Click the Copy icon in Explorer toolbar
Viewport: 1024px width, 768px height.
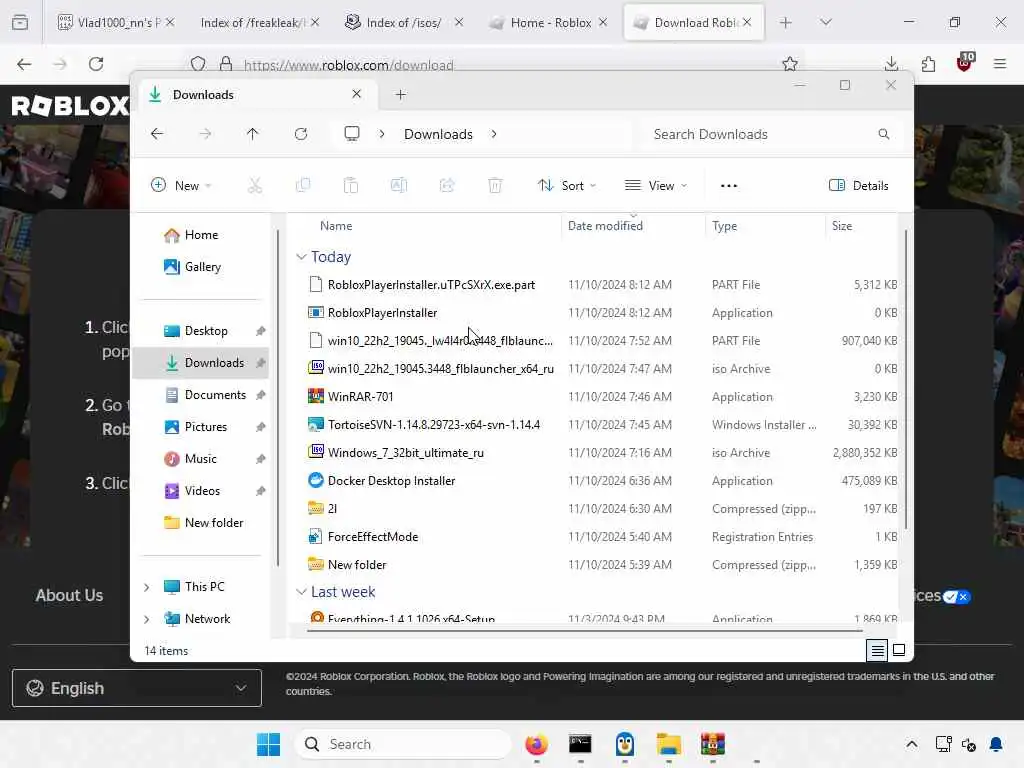click(x=303, y=185)
